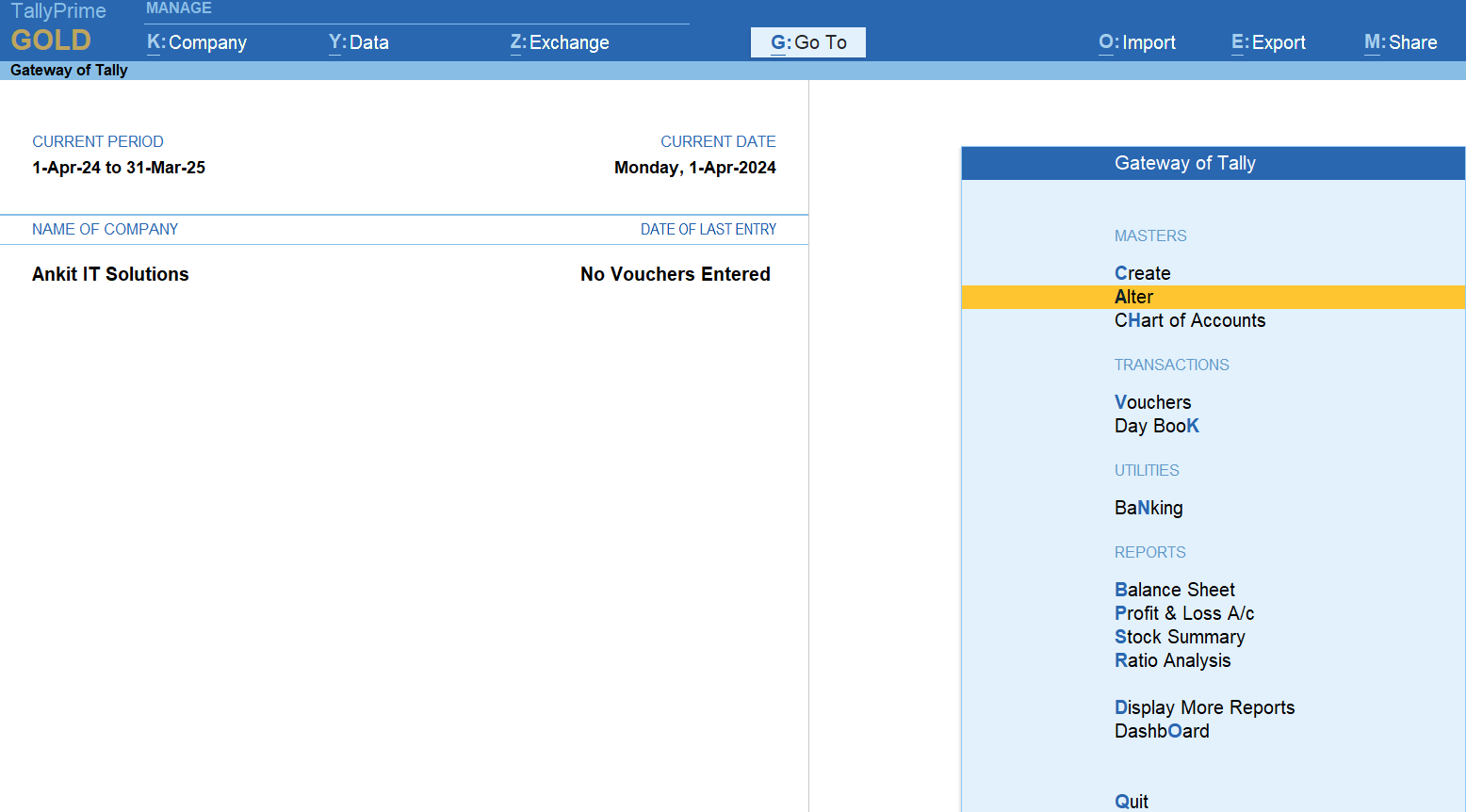View the Balance Sheet report

(x=1174, y=590)
